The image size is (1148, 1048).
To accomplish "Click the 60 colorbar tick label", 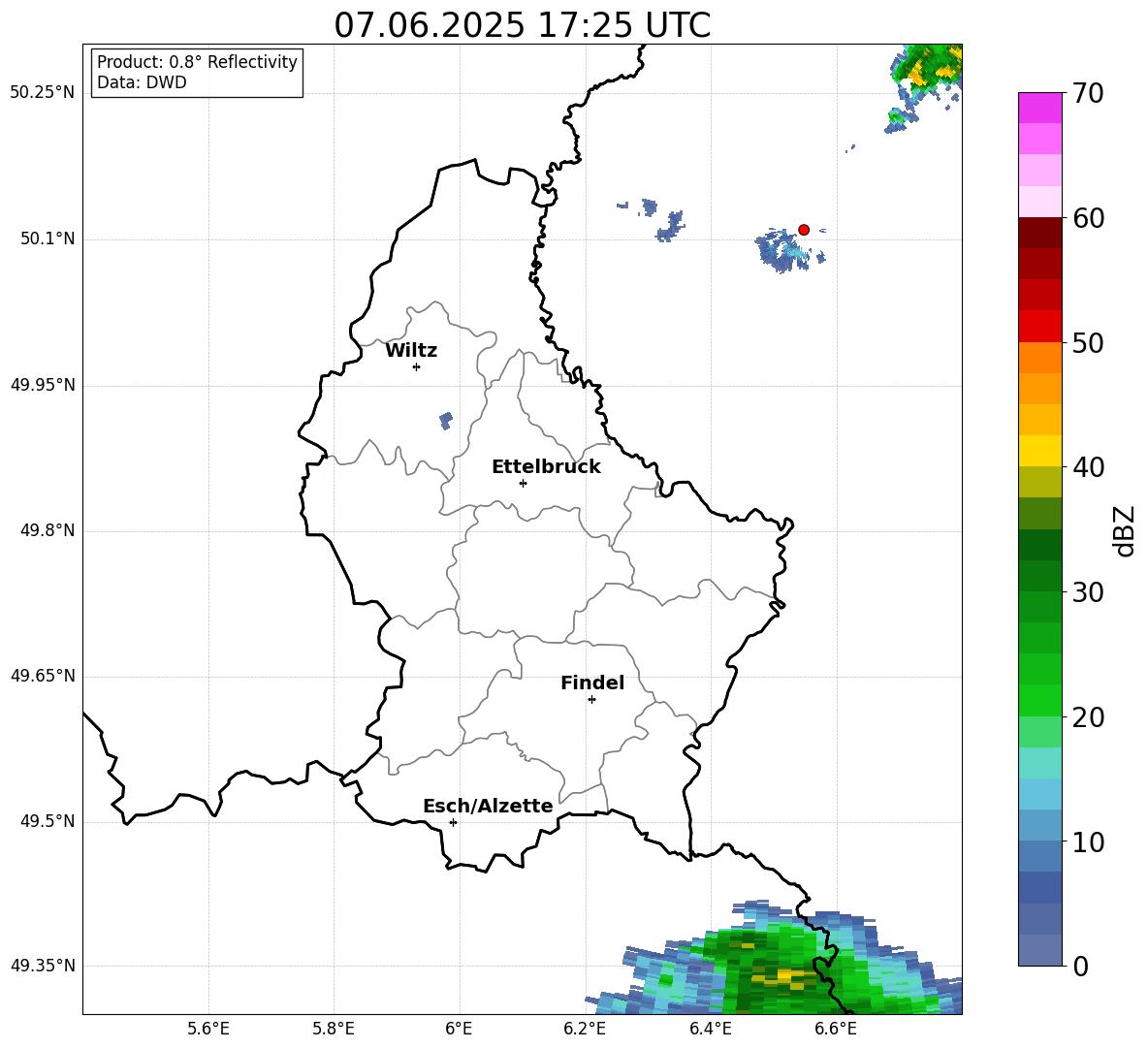I will [1088, 218].
